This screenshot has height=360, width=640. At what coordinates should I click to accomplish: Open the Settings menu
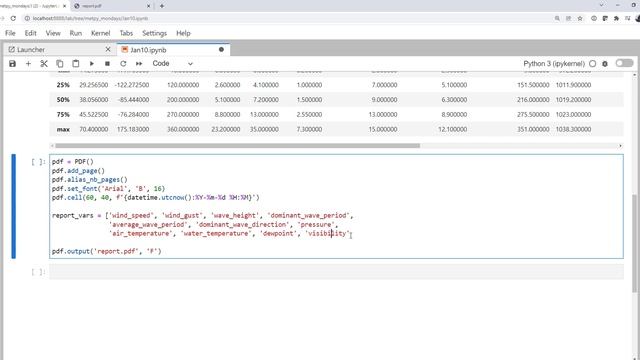tap(154, 33)
